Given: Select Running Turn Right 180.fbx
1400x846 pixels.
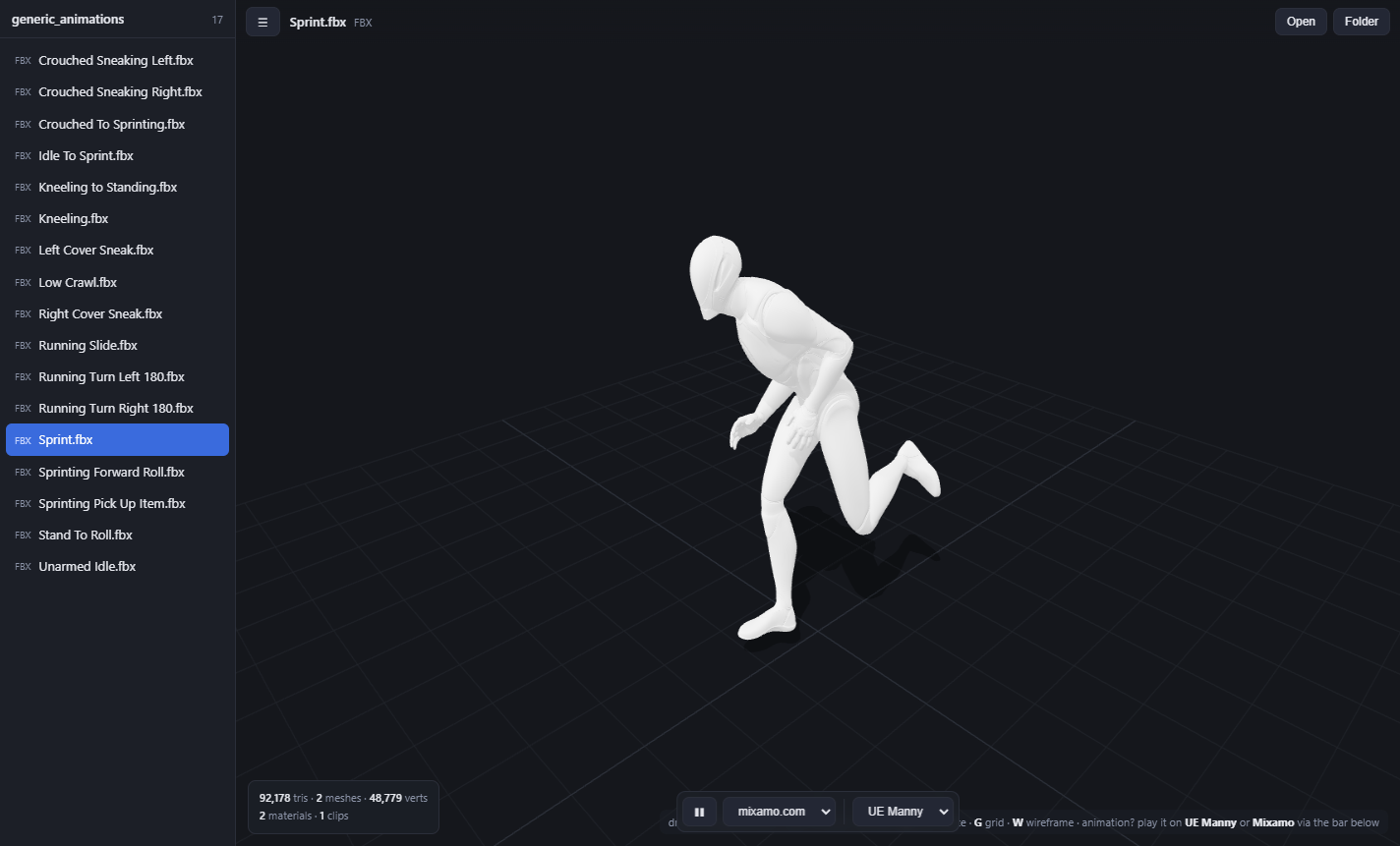Looking at the screenshot, I should [118, 408].
